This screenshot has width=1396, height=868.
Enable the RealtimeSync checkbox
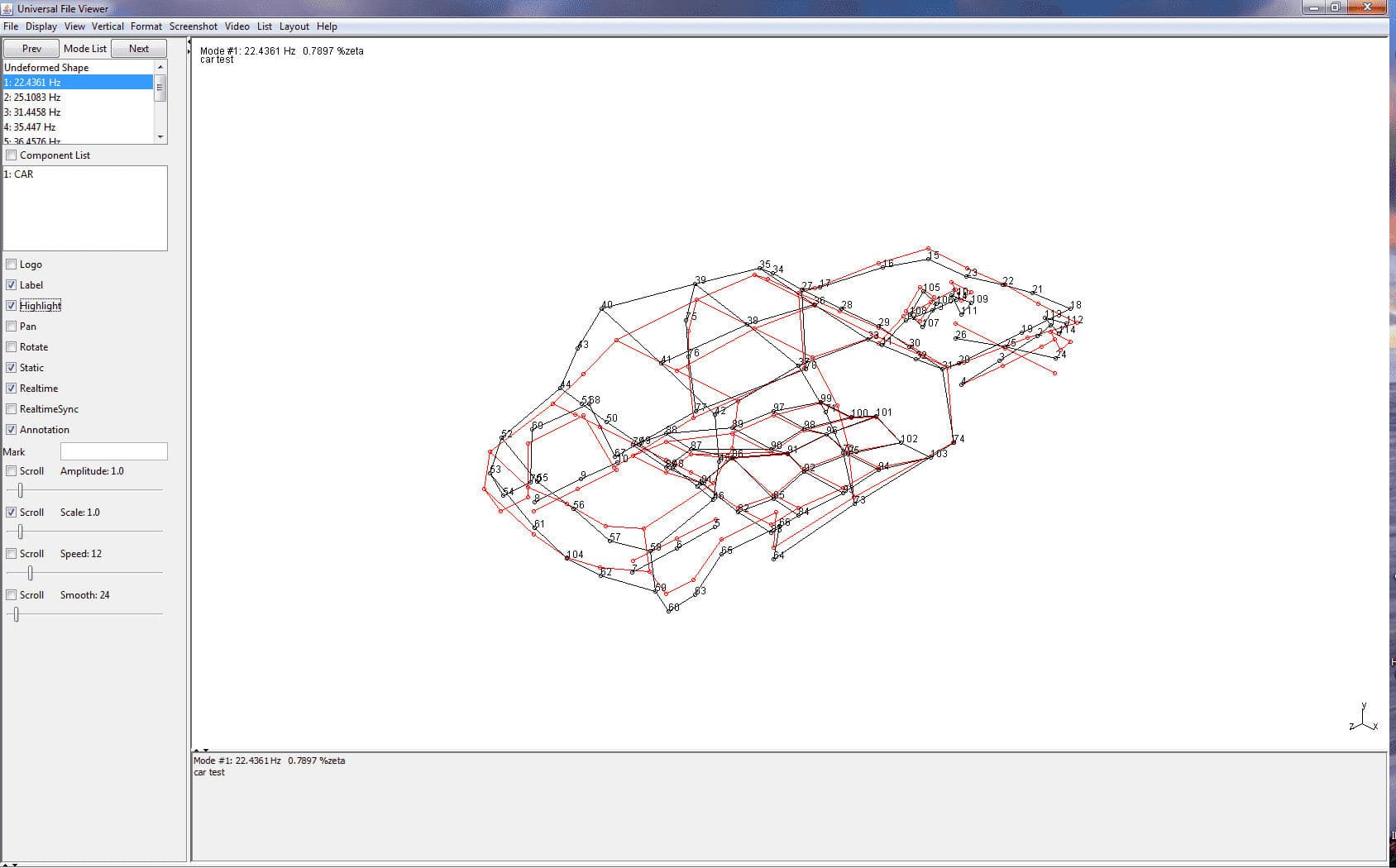tap(12, 408)
